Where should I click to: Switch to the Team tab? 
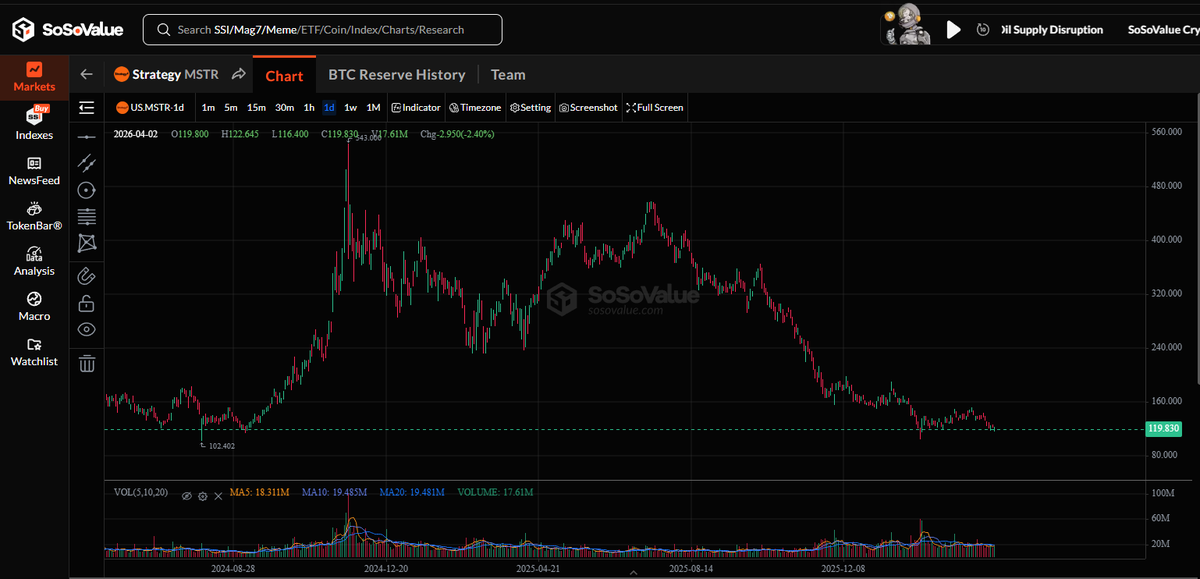(x=508, y=74)
